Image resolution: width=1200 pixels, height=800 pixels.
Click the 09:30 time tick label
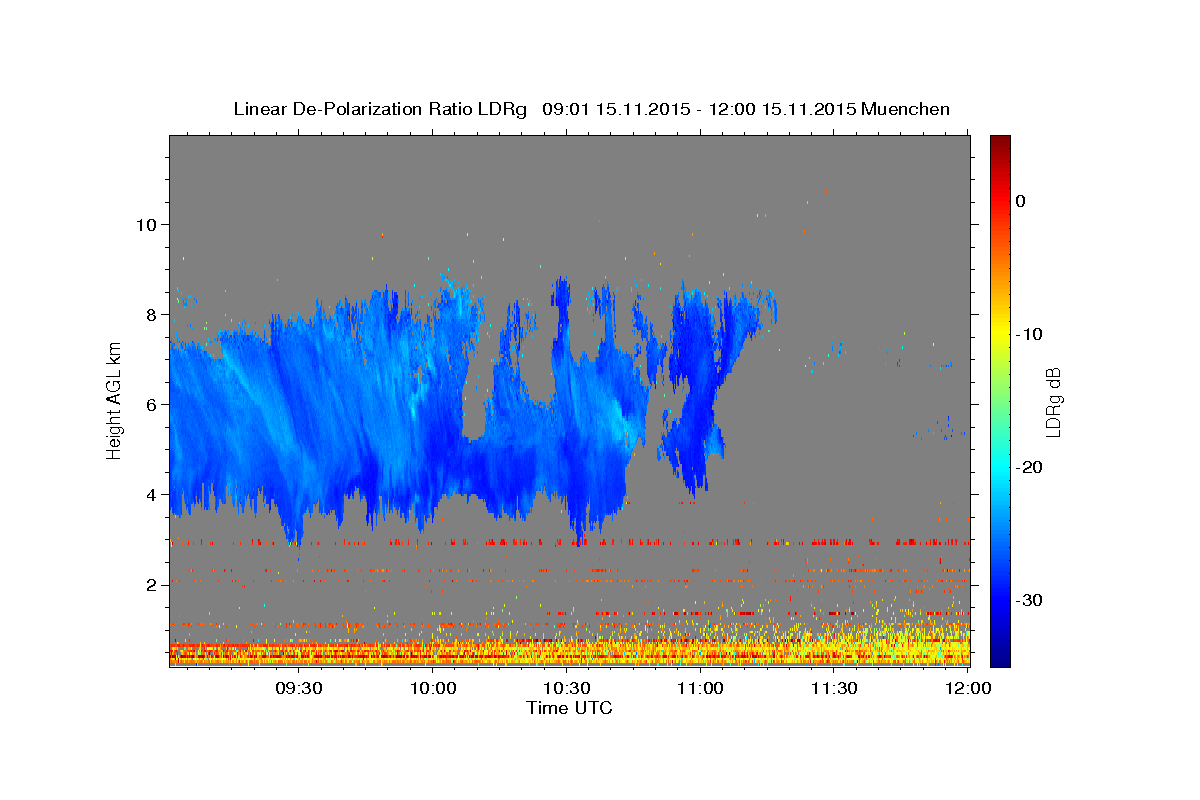click(299, 689)
